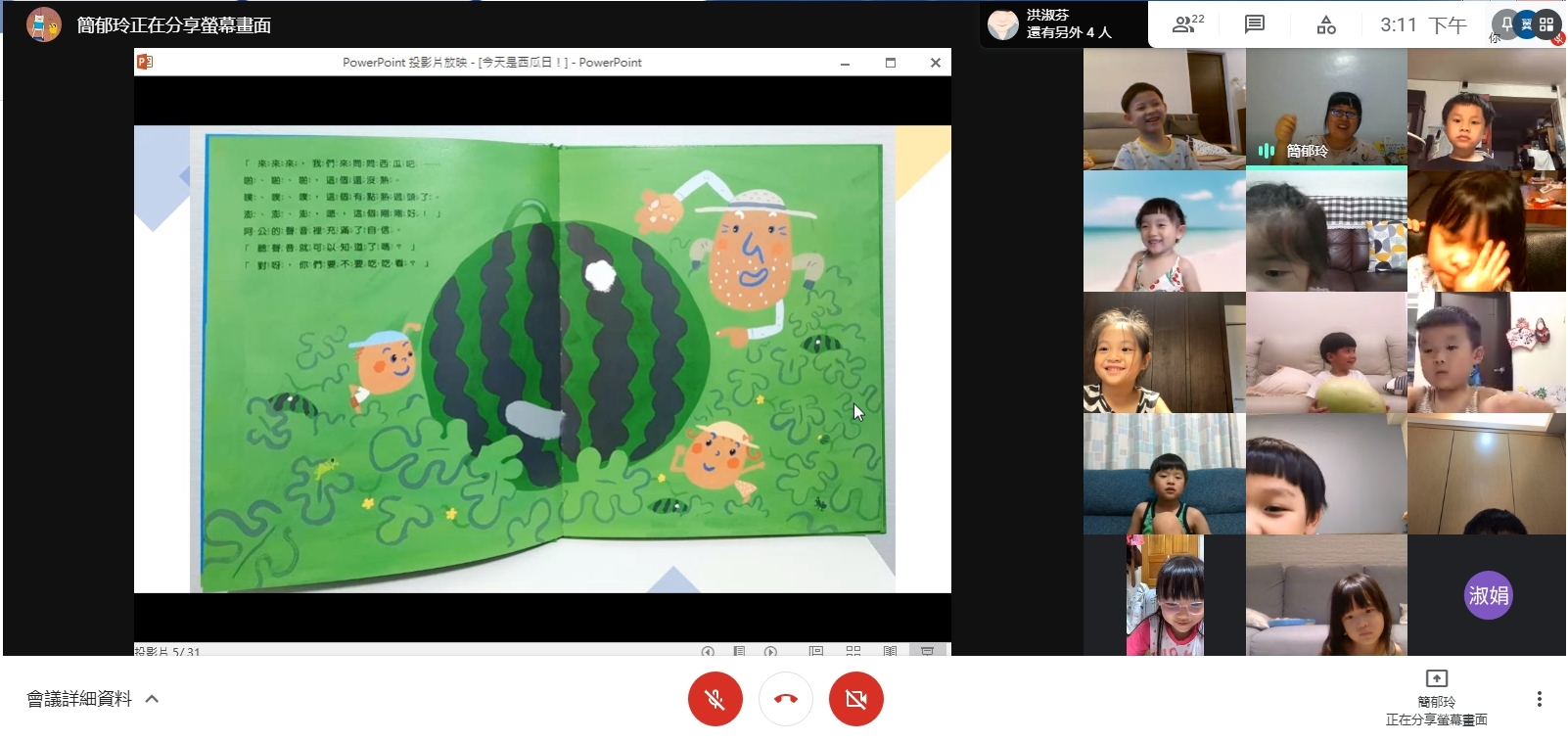The height and width of the screenshot is (742, 1568).
Task: Turn on the camera
Action: (856, 699)
